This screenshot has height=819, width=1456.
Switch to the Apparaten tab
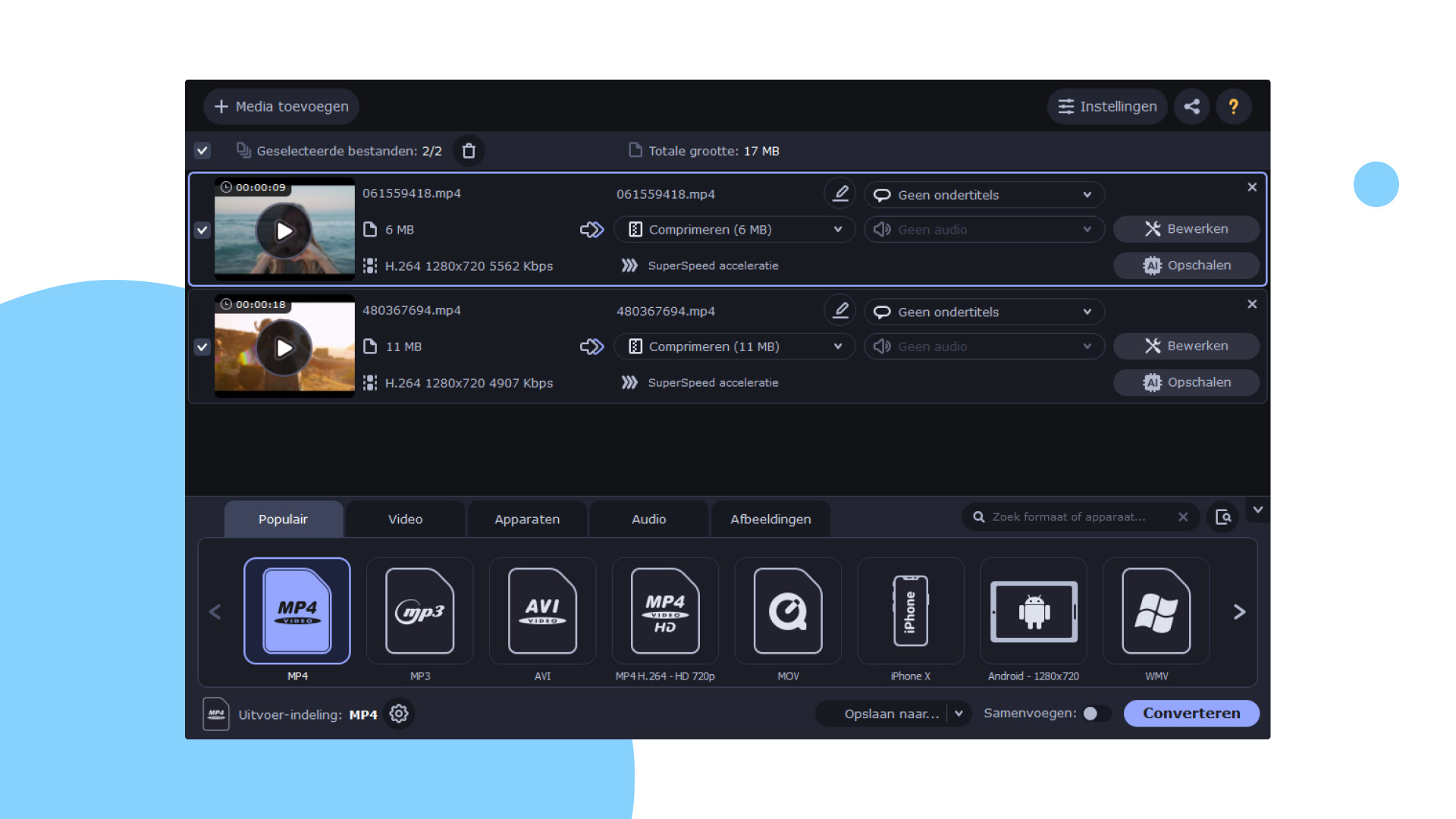tap(527, 519)
